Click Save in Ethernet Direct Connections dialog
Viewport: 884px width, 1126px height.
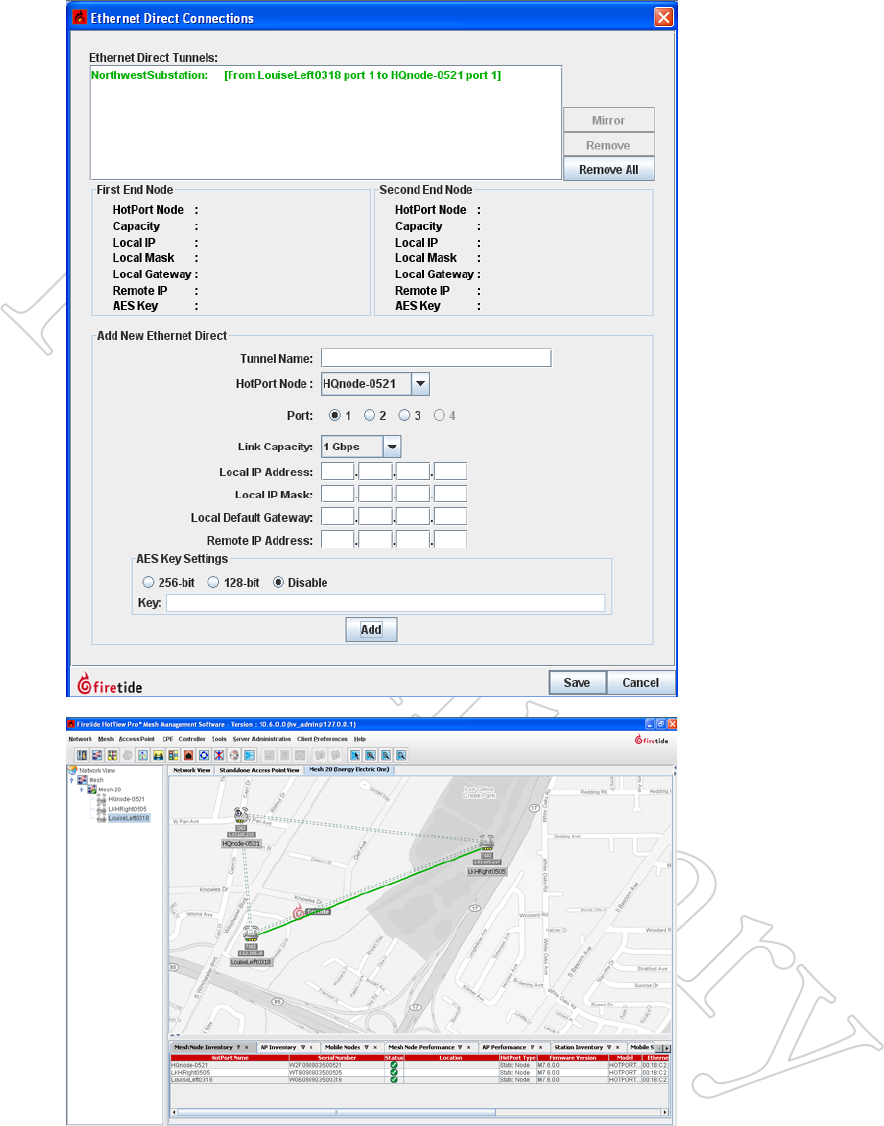click(577, 683)
